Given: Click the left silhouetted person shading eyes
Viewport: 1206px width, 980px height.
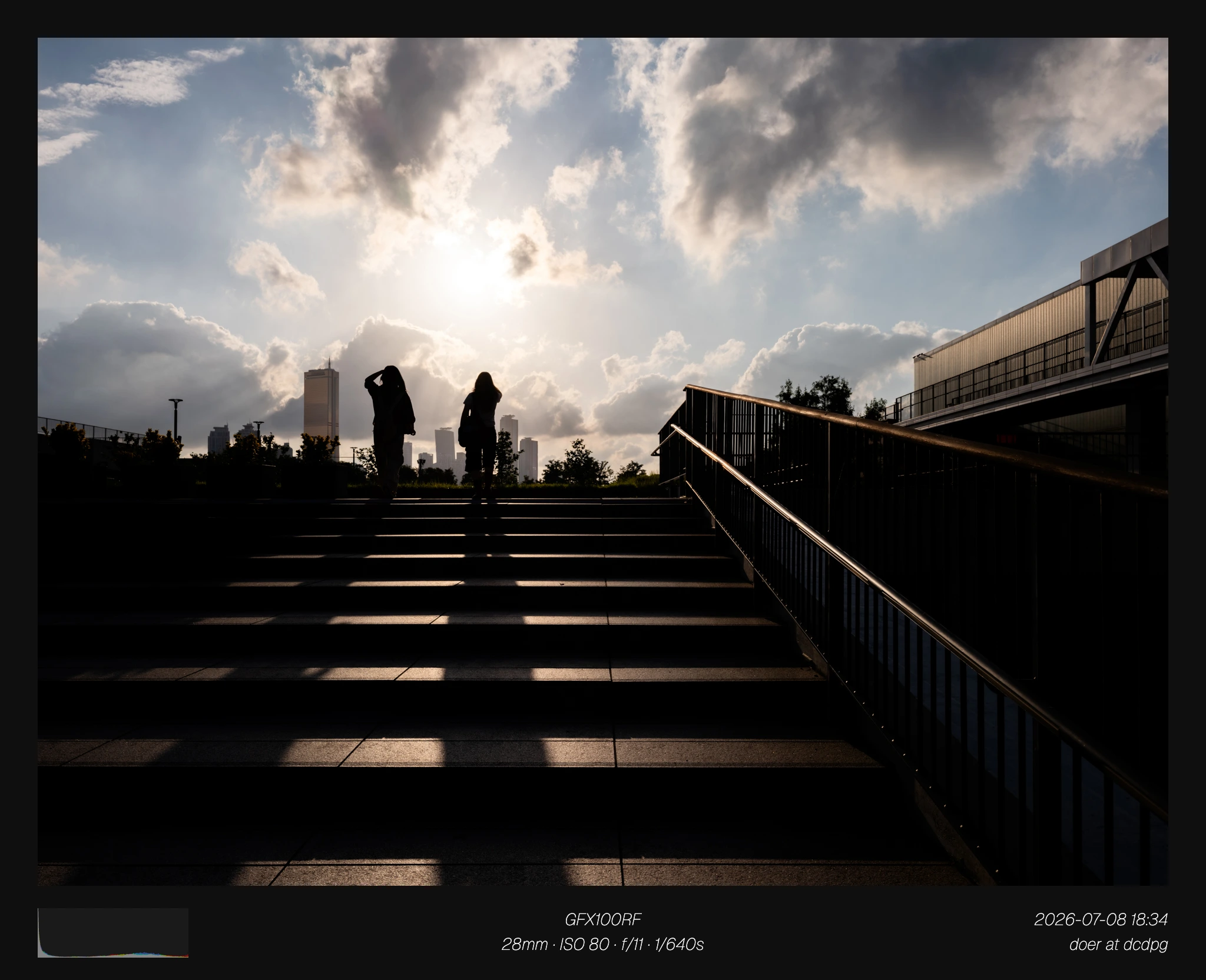Looking at the screenshot, I should (x=390, y=430).
